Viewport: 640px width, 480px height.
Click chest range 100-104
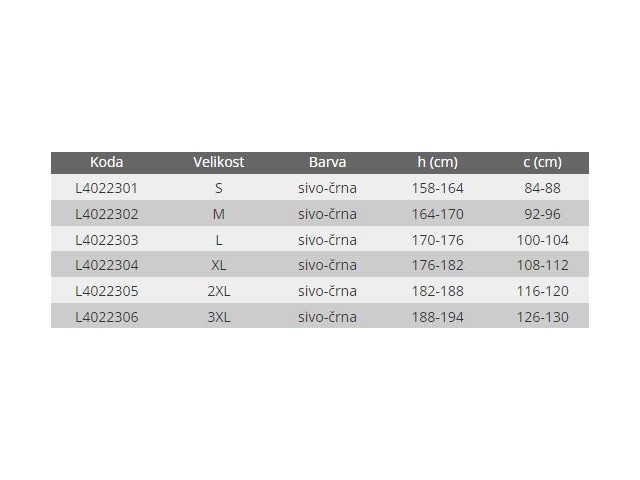coord(542,240)
